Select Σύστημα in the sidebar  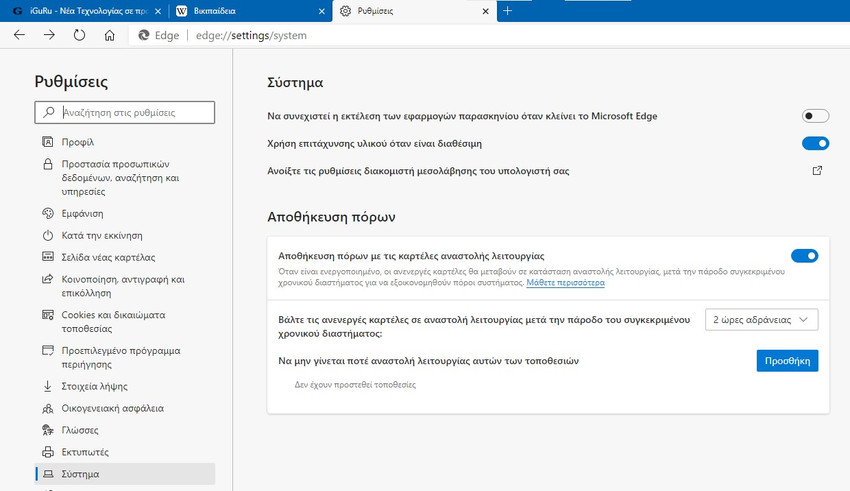125,474
